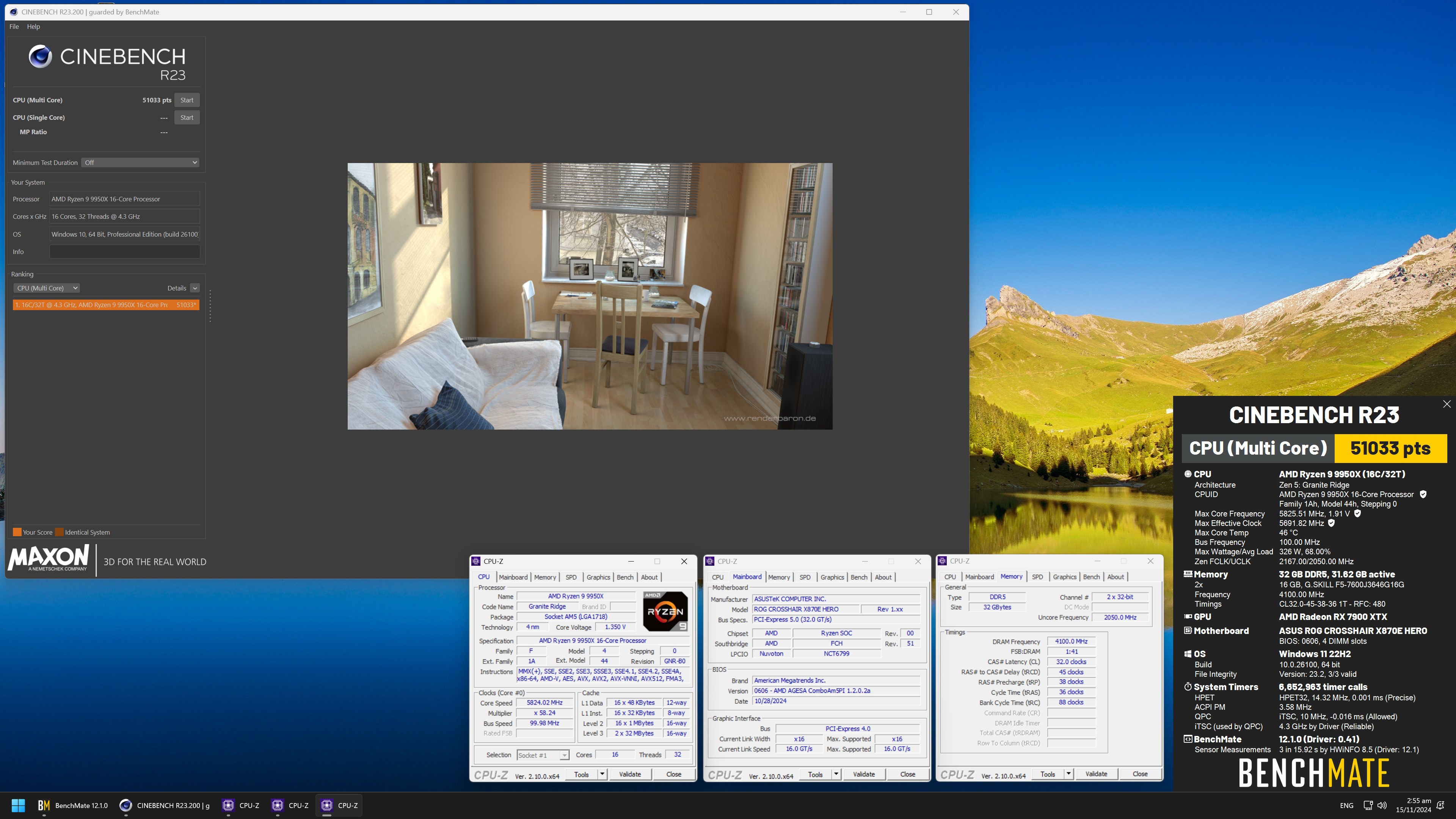The height and width of the screenshot is (819, 1456).
Task: Open the Minimum Test Duration dropdown
Action: coord(140,163)
